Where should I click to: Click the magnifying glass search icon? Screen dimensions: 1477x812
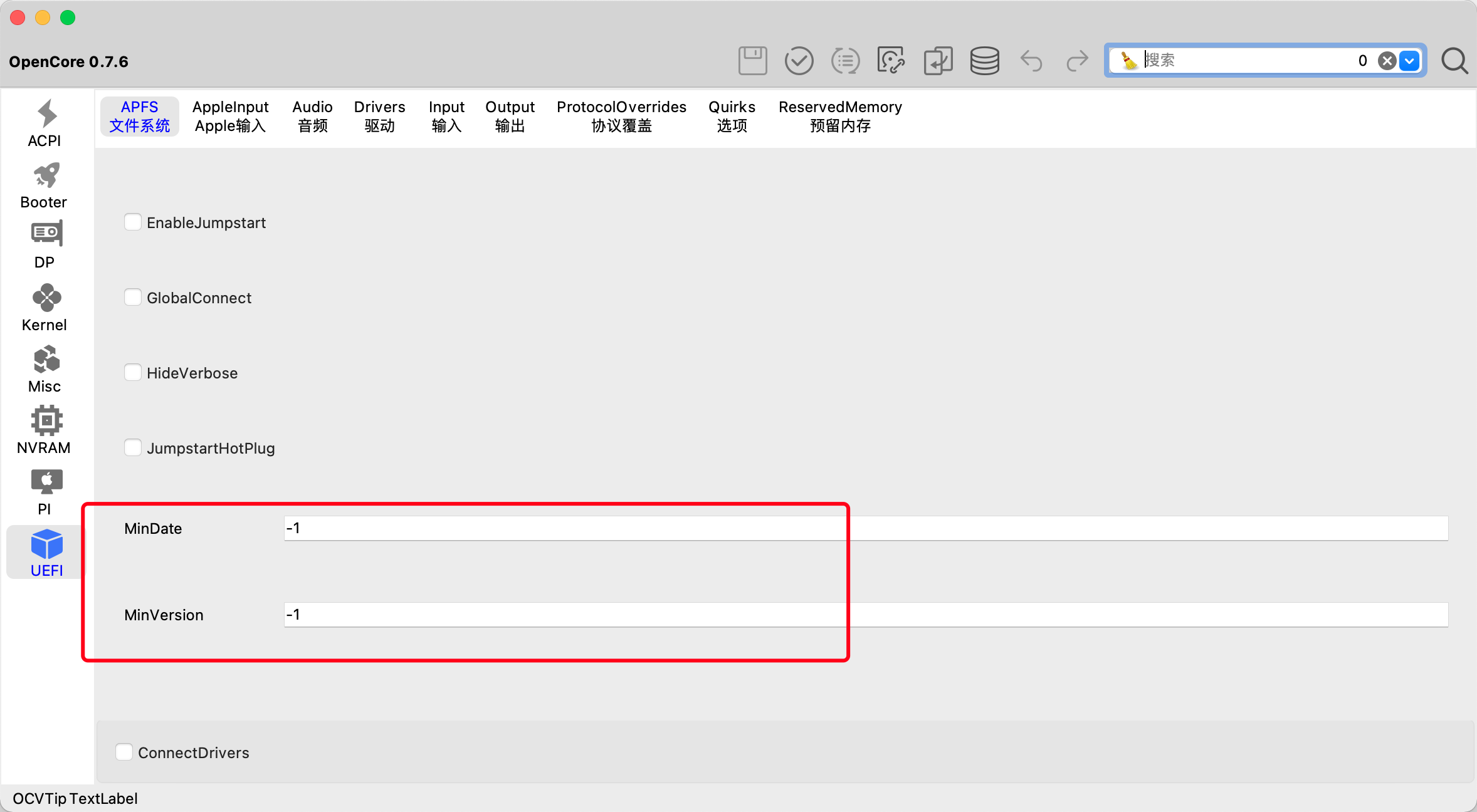(x=1454, y=61)
